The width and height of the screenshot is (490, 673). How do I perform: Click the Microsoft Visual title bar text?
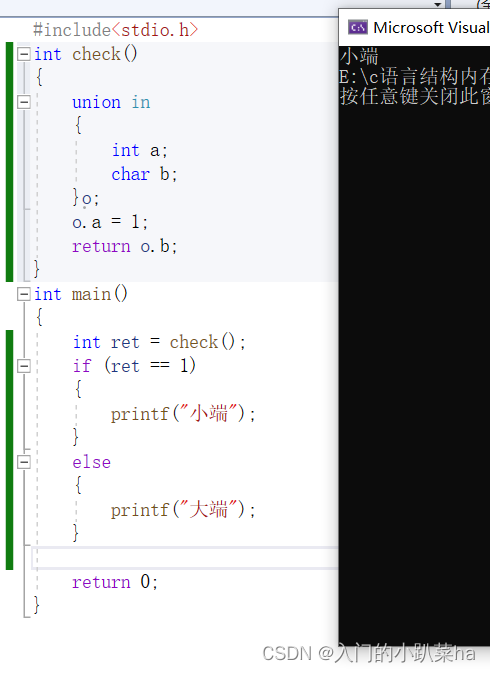(431, 28)
